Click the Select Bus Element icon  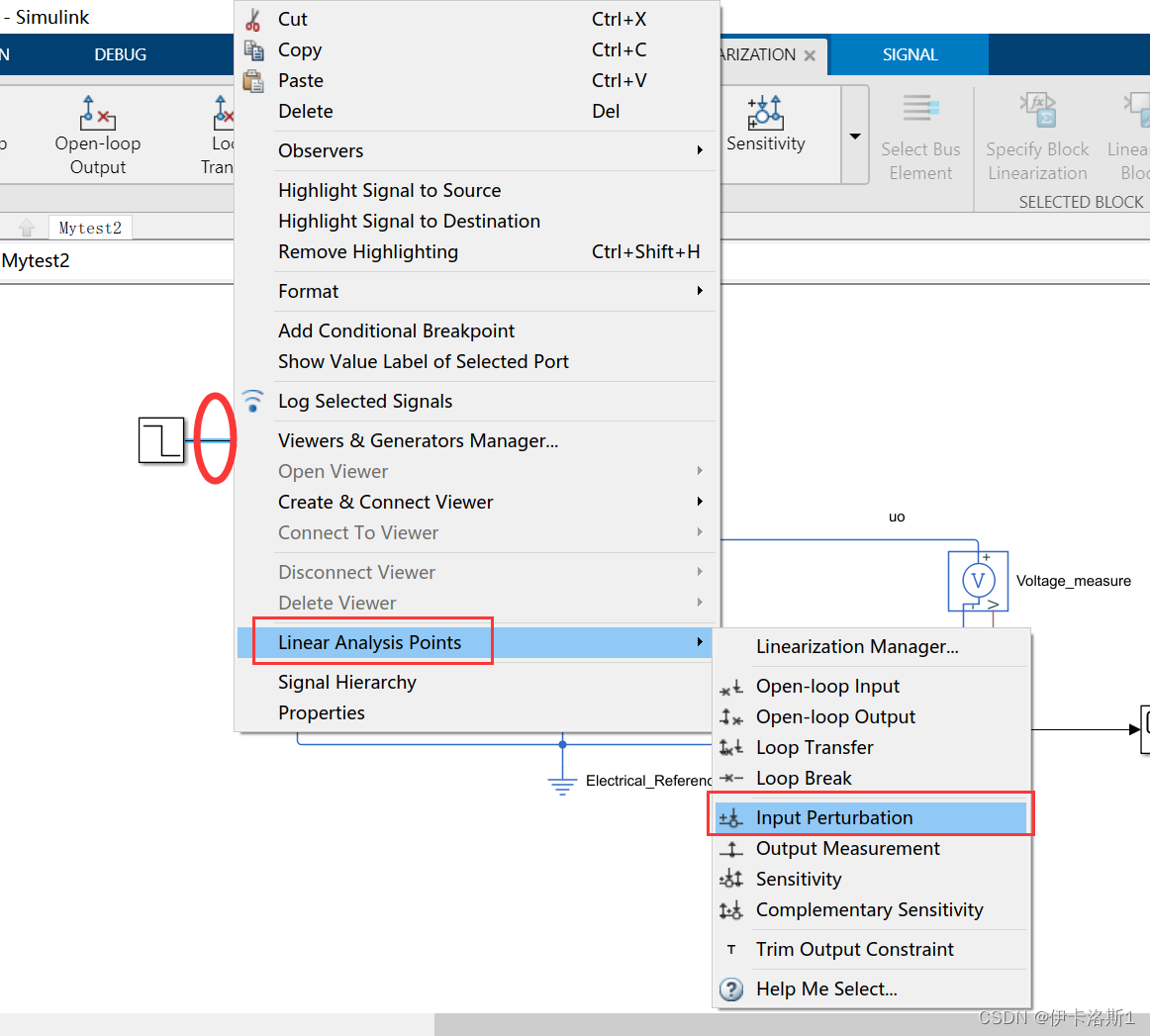(920, 109)
